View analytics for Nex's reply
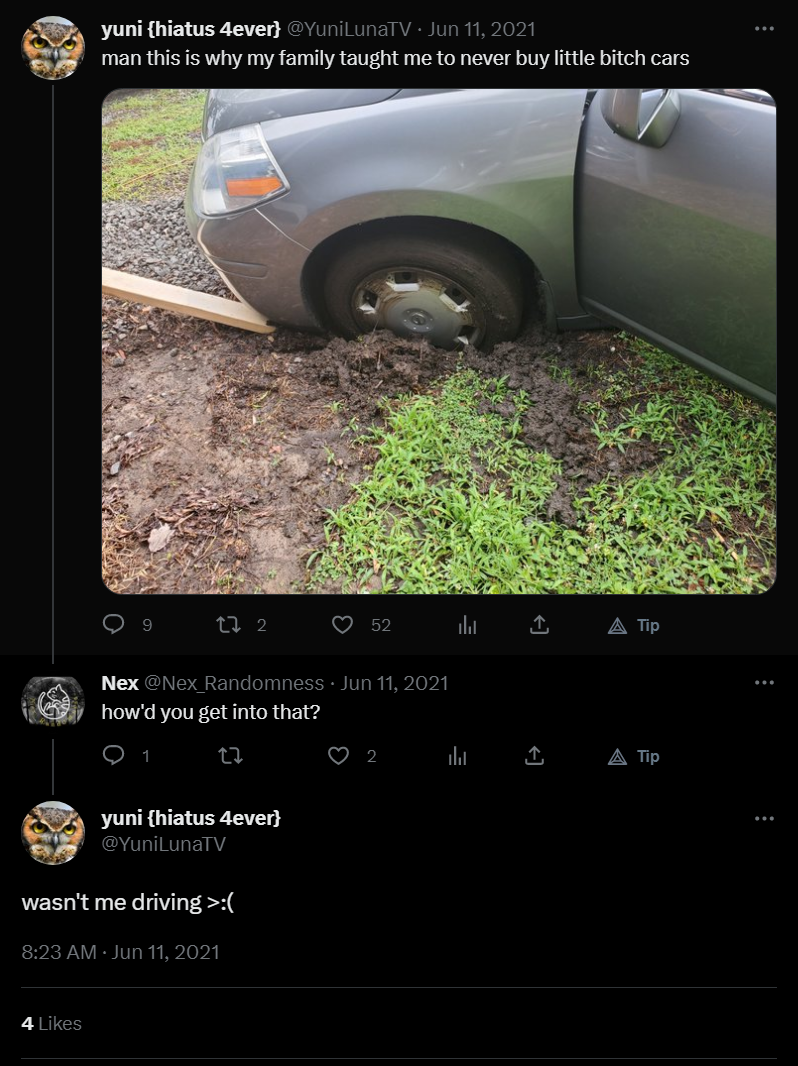This screenshot has width=798, height=1066. tap(457, 756)
